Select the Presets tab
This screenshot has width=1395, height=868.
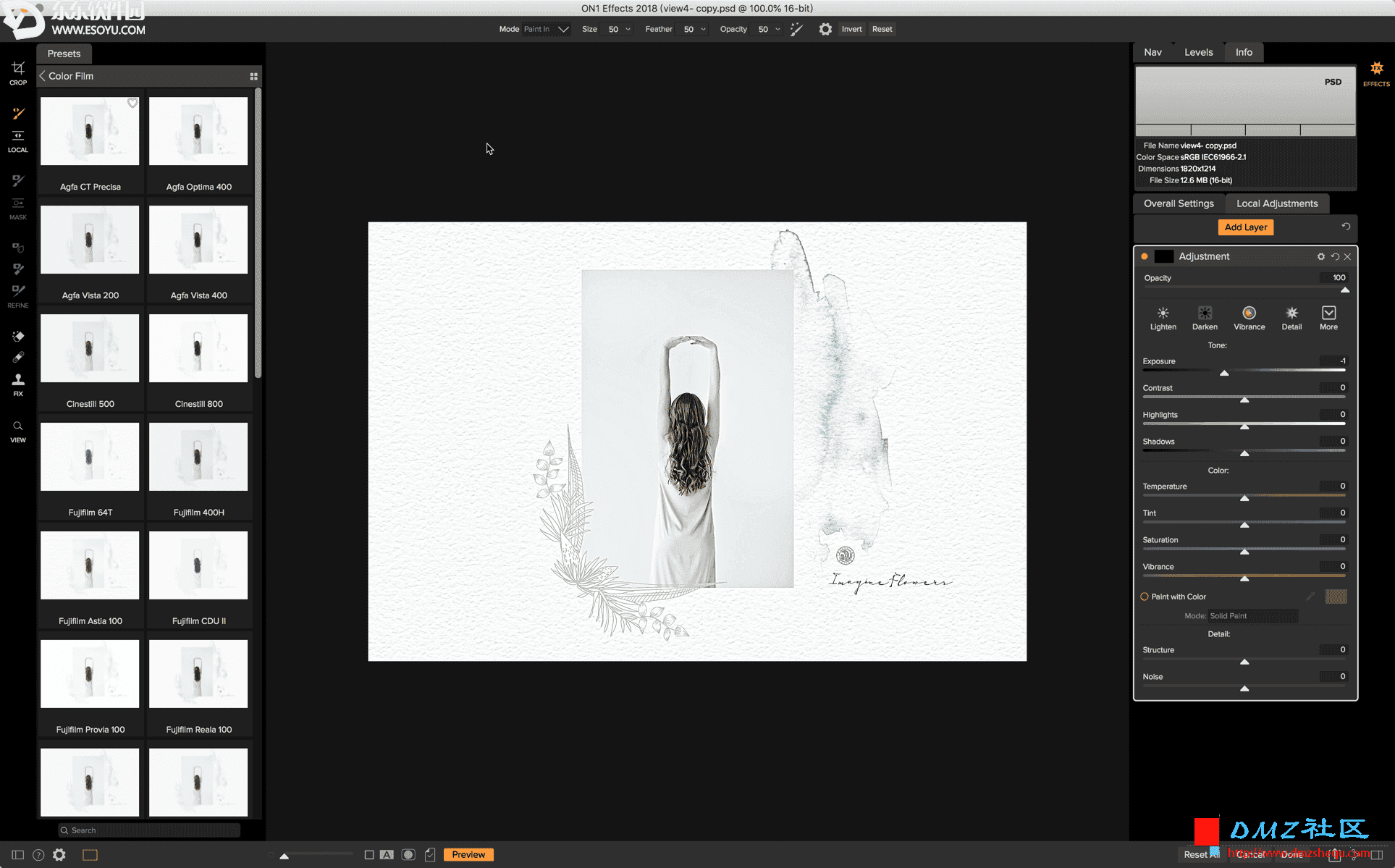[x=64, y=54]
